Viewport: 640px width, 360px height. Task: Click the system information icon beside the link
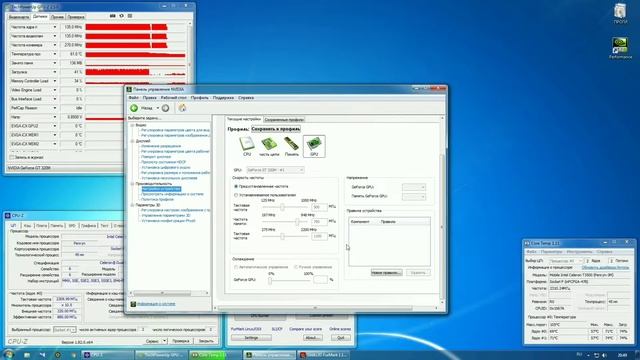[133, 304]
